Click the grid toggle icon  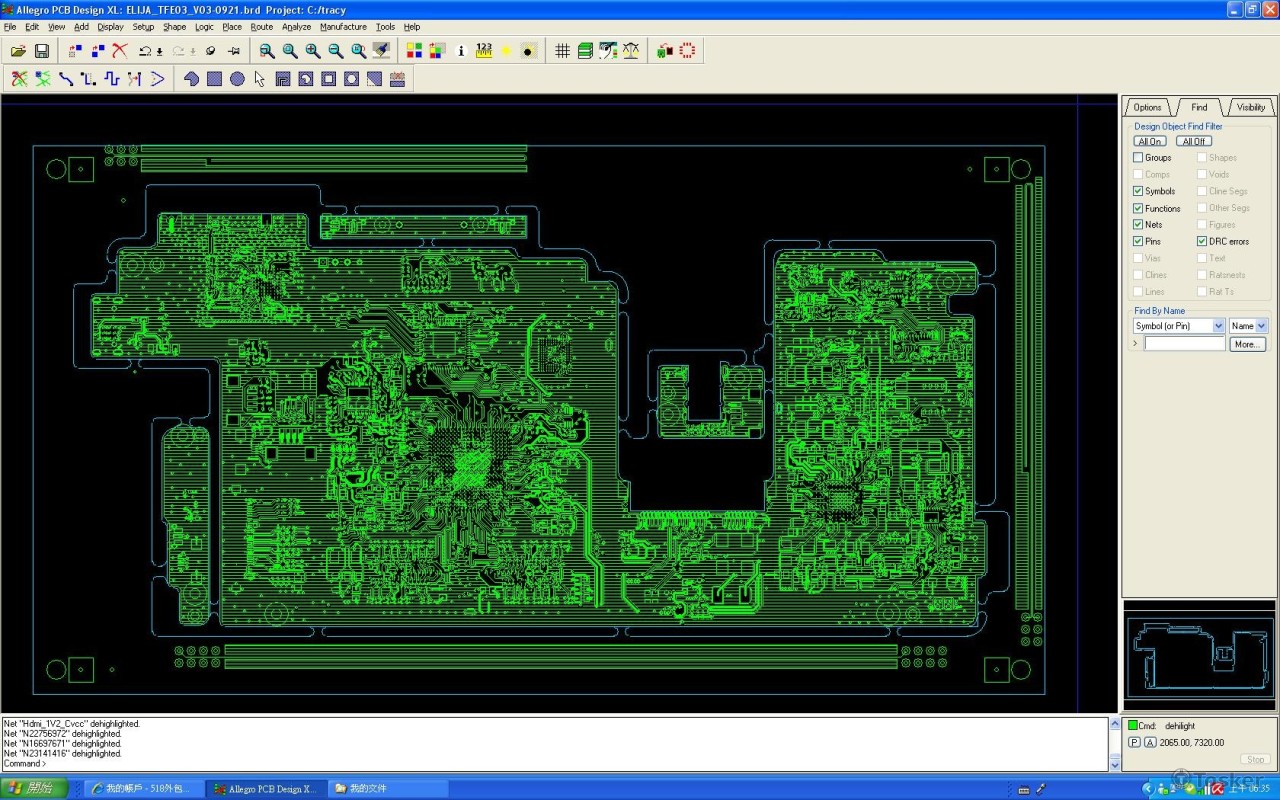(x=562, y=51)
